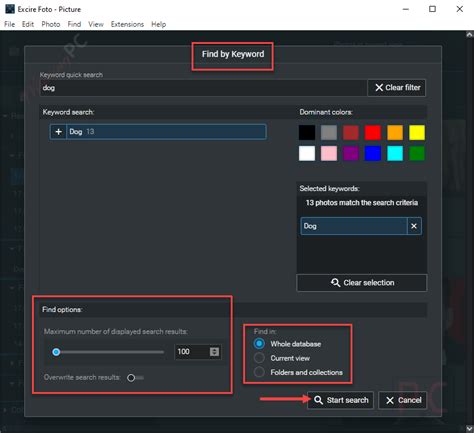Pick the gray dominant color swatch
The height and width of the screenshot is (433, 474).
329,133
